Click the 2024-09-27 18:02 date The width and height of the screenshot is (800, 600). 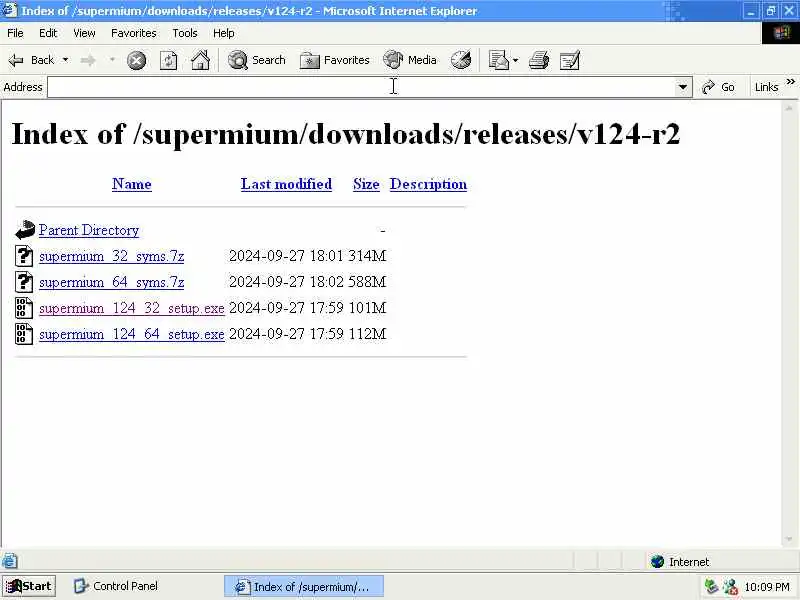click(286, 282)
